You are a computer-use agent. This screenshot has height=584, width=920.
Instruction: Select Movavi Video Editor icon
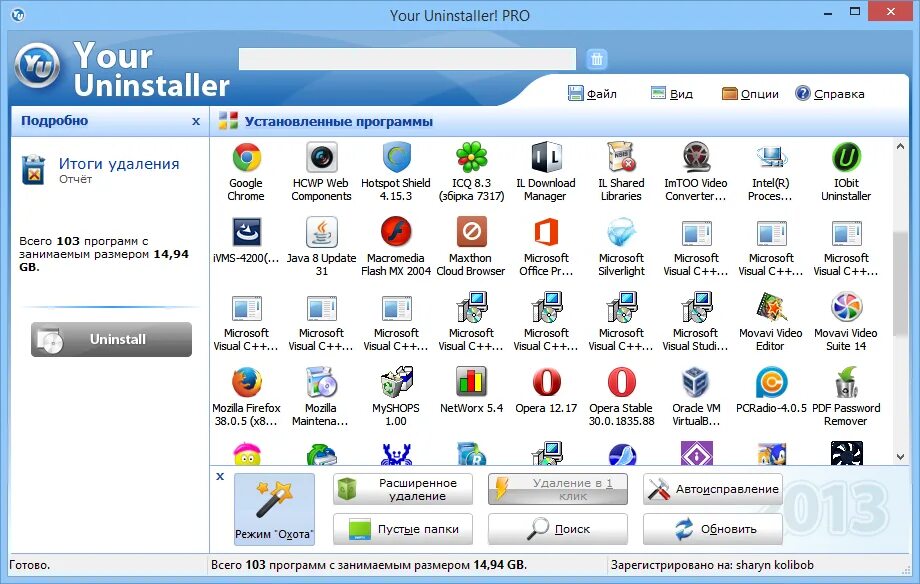[772, 308]
